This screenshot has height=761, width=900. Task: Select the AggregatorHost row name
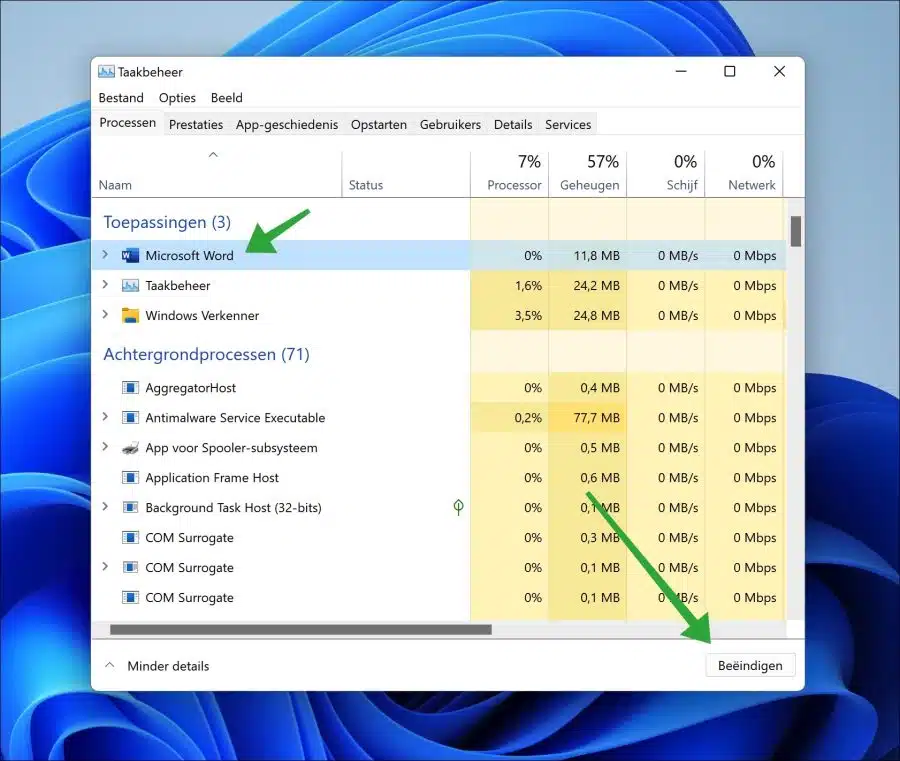coord(191,388)
